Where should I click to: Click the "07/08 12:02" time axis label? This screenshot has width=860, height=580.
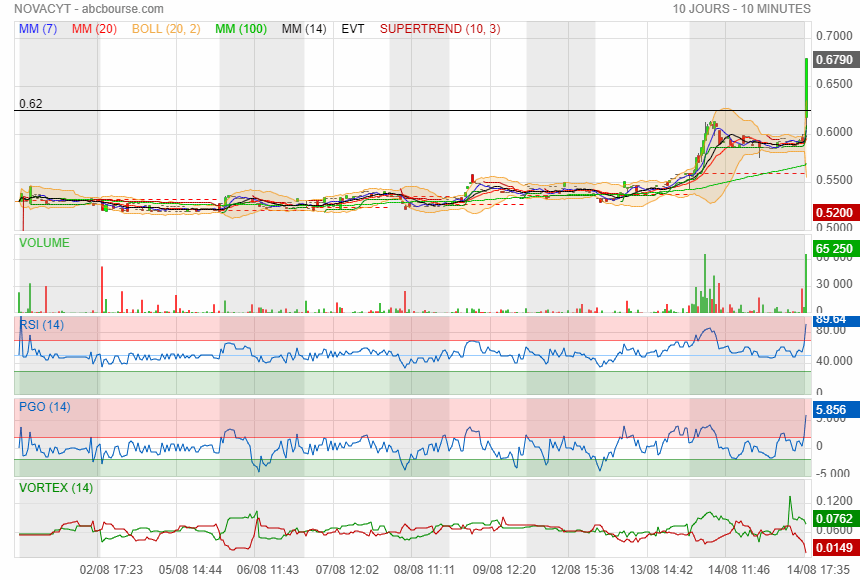[347, 570]
